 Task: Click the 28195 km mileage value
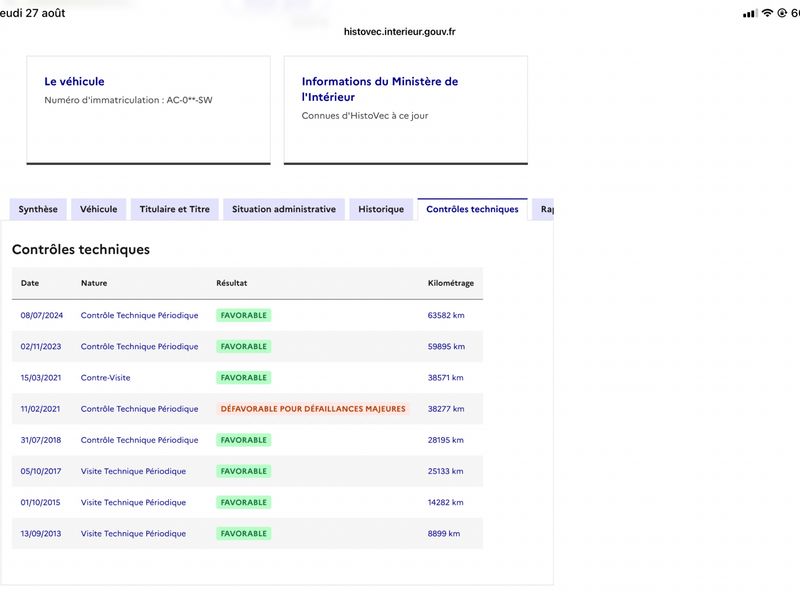[445, 440]
